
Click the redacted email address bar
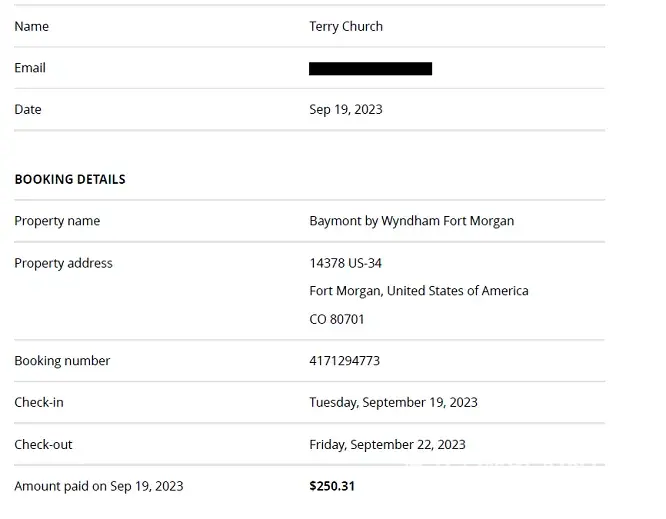pos(370,68)
